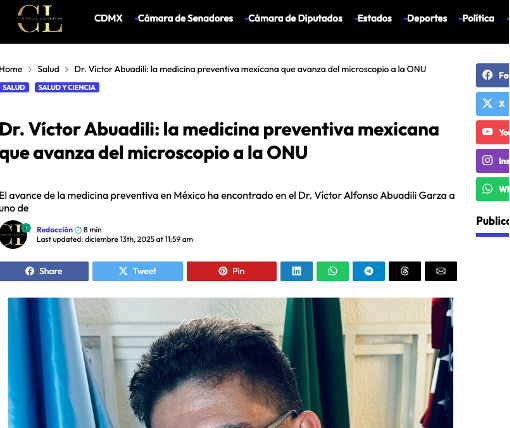Share article via WhatsApp icon button
This screenshot has height=428, width=510.
(332, 271)
